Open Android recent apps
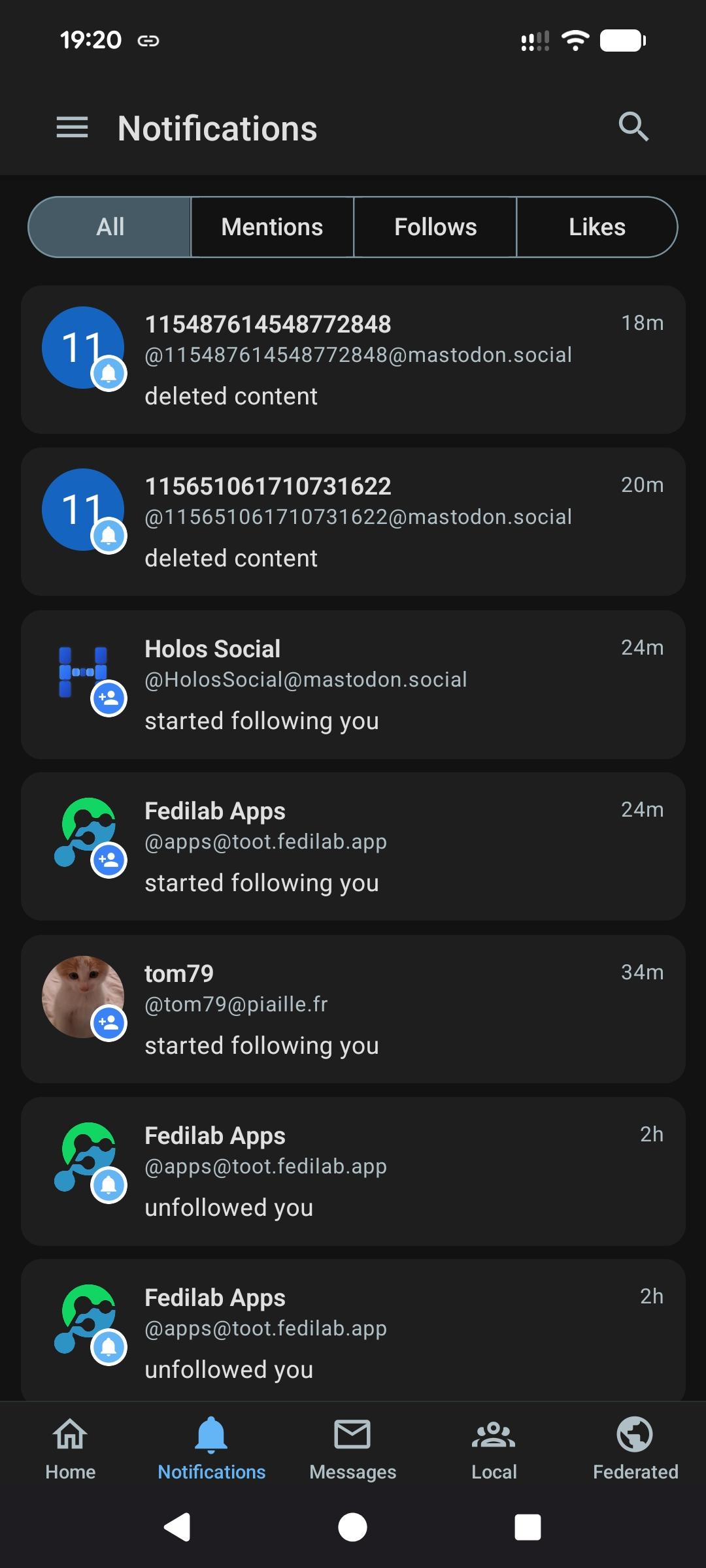706x1568 pixels. pos(528,1527)
